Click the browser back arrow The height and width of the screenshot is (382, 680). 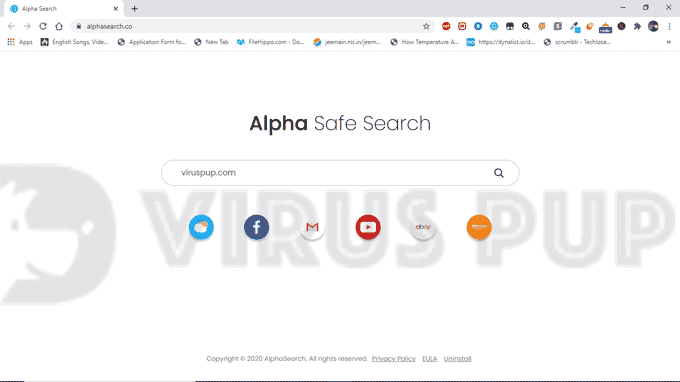tap(11, 26)
